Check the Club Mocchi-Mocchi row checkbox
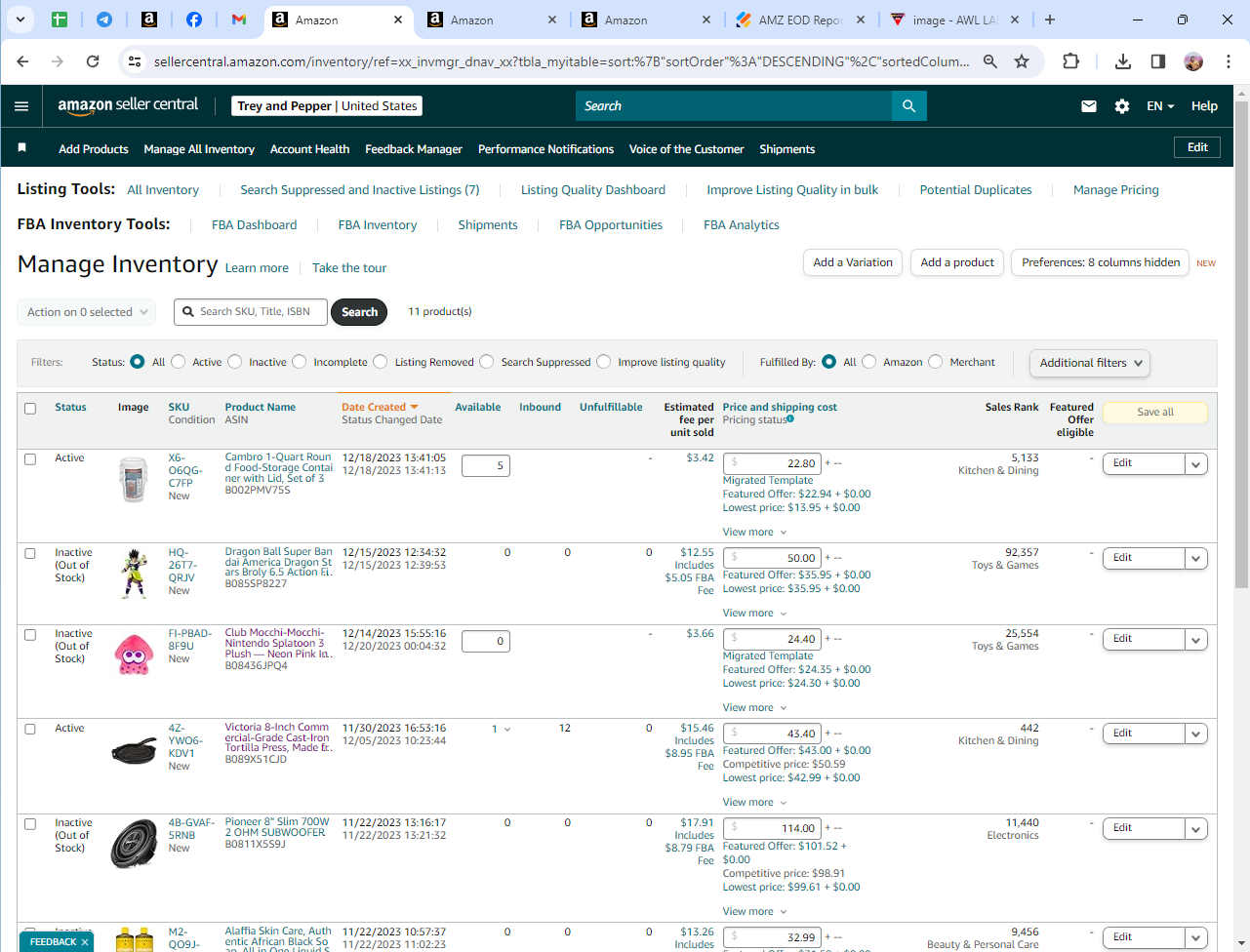Image resolution: width=1250 pixels, height=952 pixels. (30, 635)
